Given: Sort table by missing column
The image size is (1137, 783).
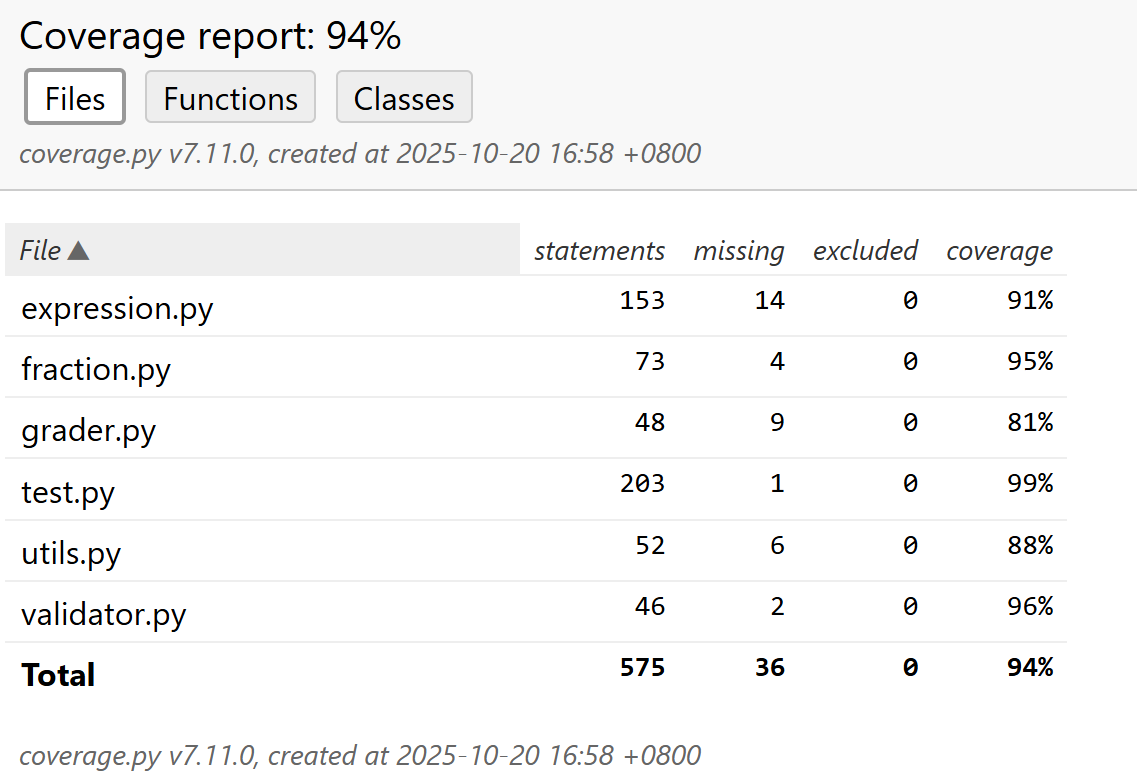Looking at the screenshot, I should [x=739, y=251].
